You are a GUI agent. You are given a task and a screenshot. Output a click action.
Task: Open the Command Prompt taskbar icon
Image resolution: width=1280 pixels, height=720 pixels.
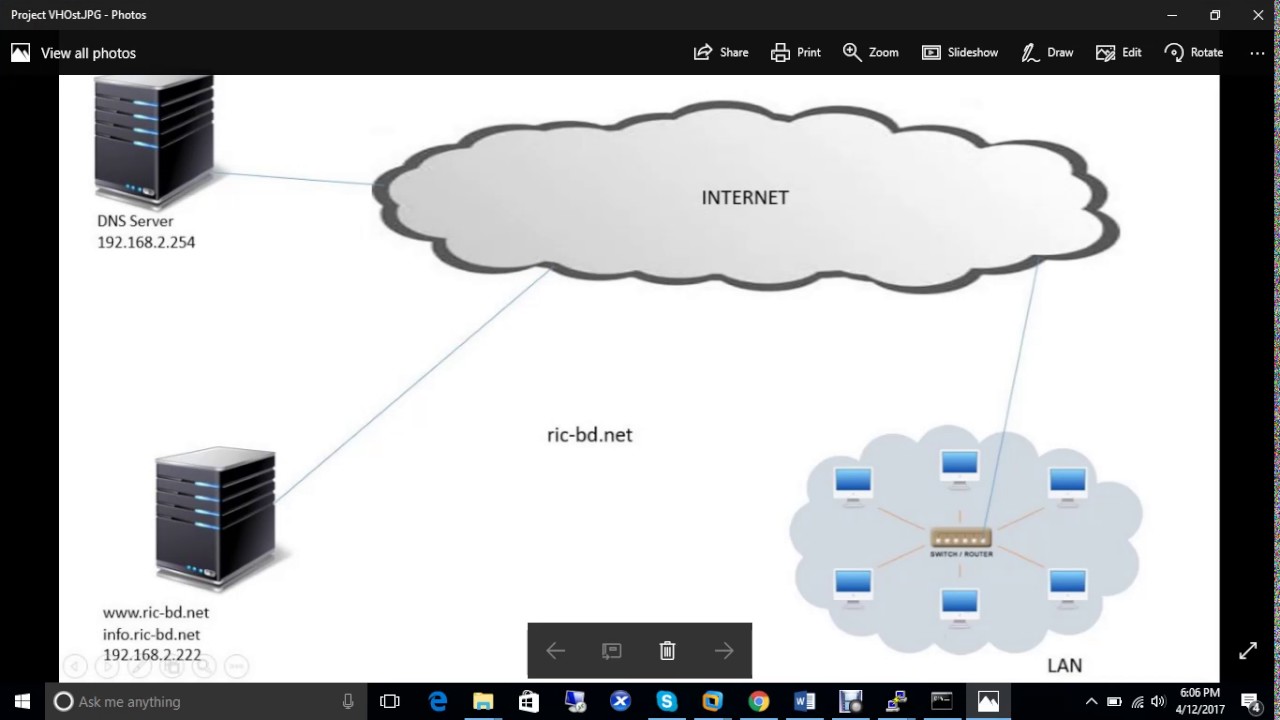pos(942,701)
